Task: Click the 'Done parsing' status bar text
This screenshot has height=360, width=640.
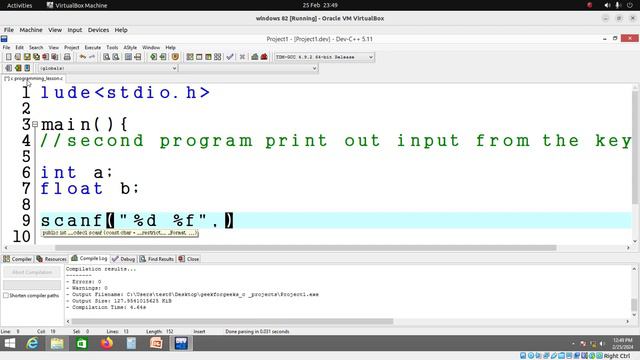Action: pyautogui.click(x=257, y=331)
